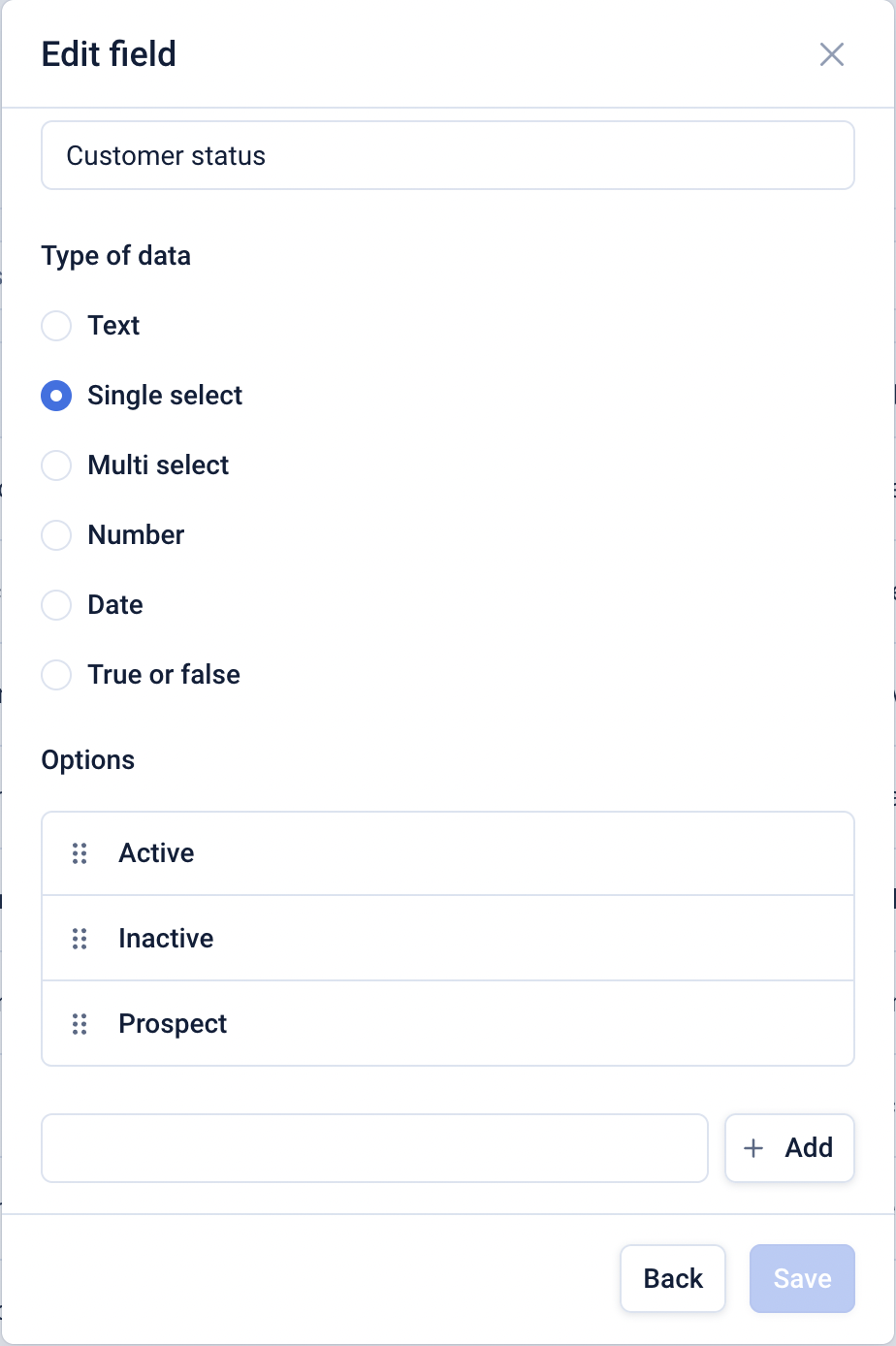896x1346 pixels.
Task: Focus the empty new option input
Action: [374, 1148]
